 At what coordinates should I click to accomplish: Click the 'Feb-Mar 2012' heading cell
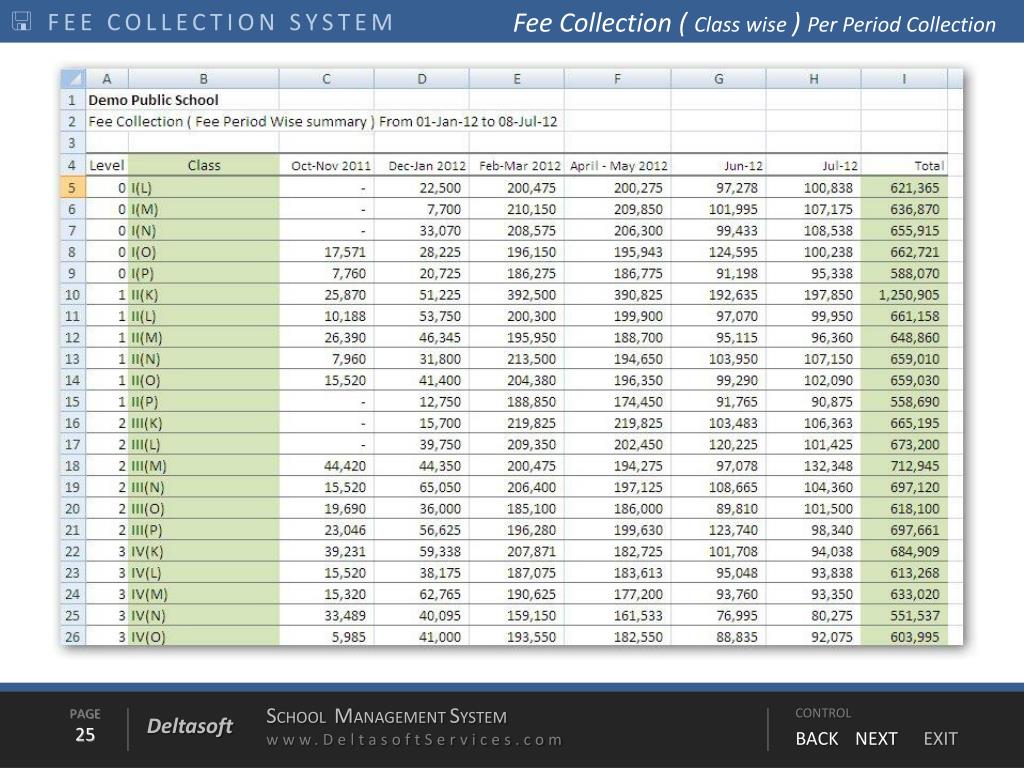tap(517, 166)
